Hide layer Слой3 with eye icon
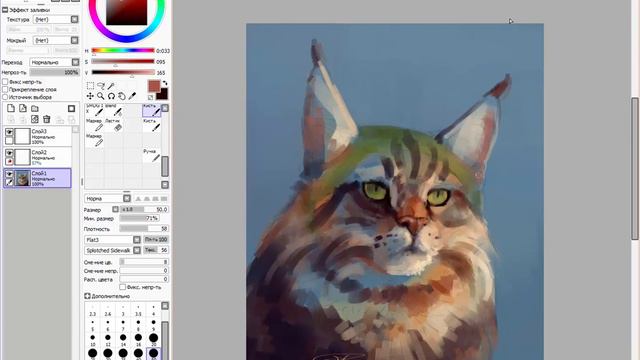 click(x=9, y=132)
